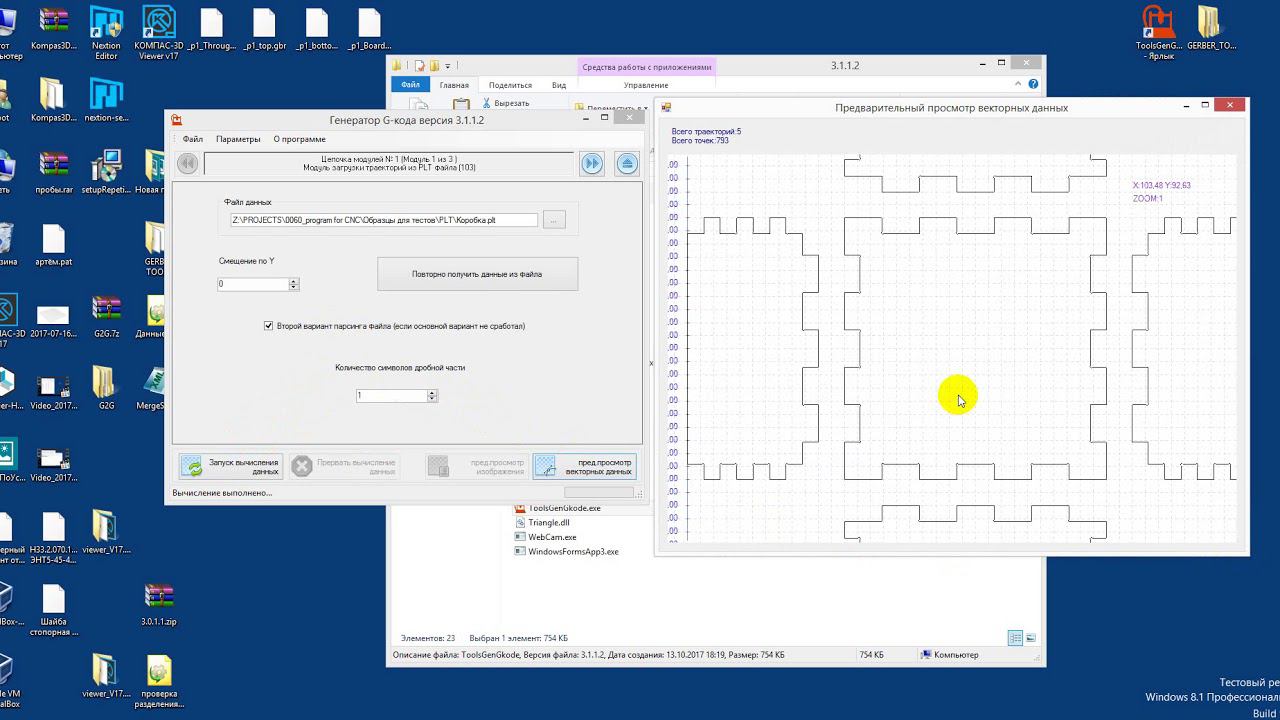This screenshot has height=720, width=1280.
Task: Open the О программе menu
Action: [x=299, y=139]
